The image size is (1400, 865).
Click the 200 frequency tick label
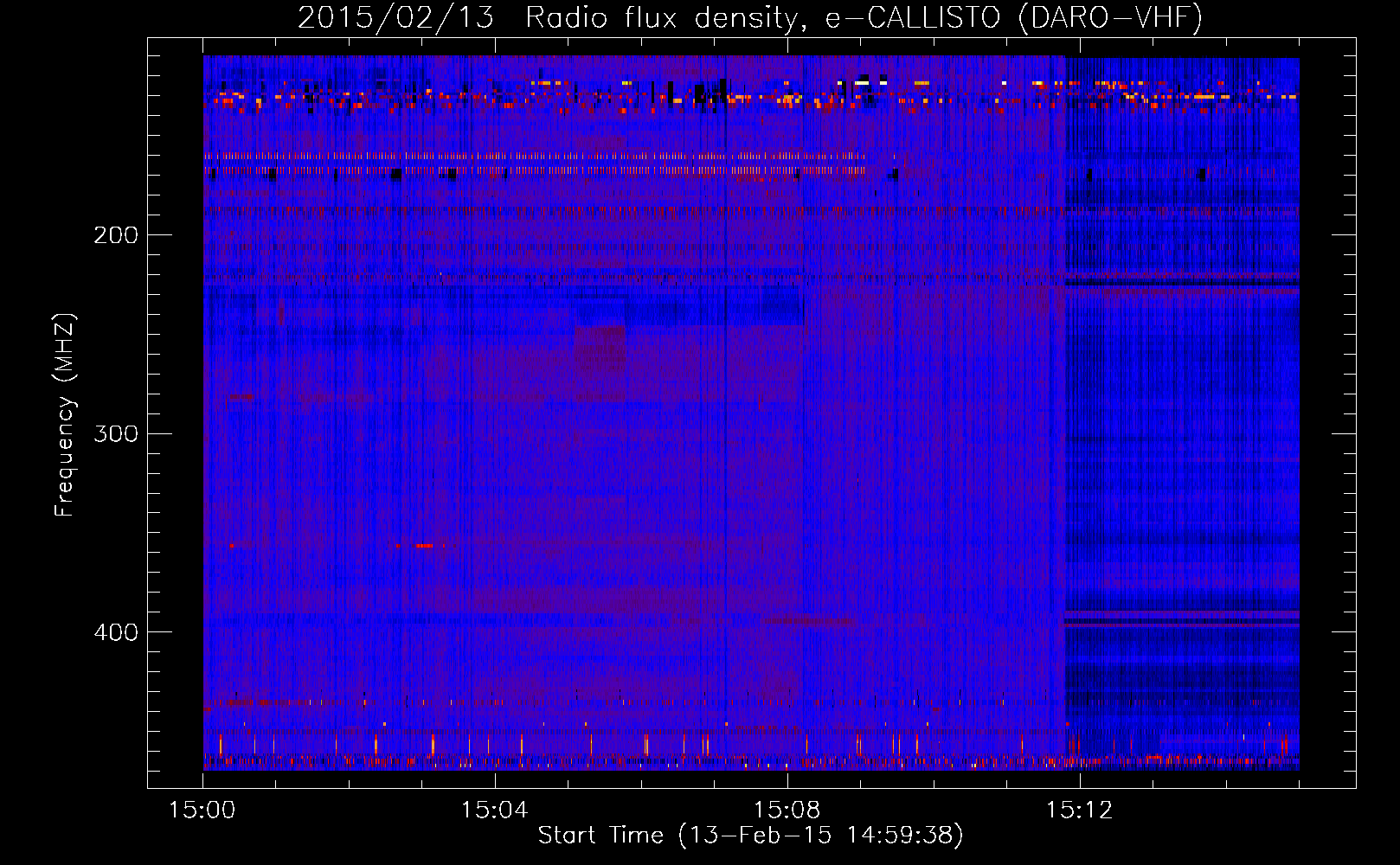(x=116, y=235)
